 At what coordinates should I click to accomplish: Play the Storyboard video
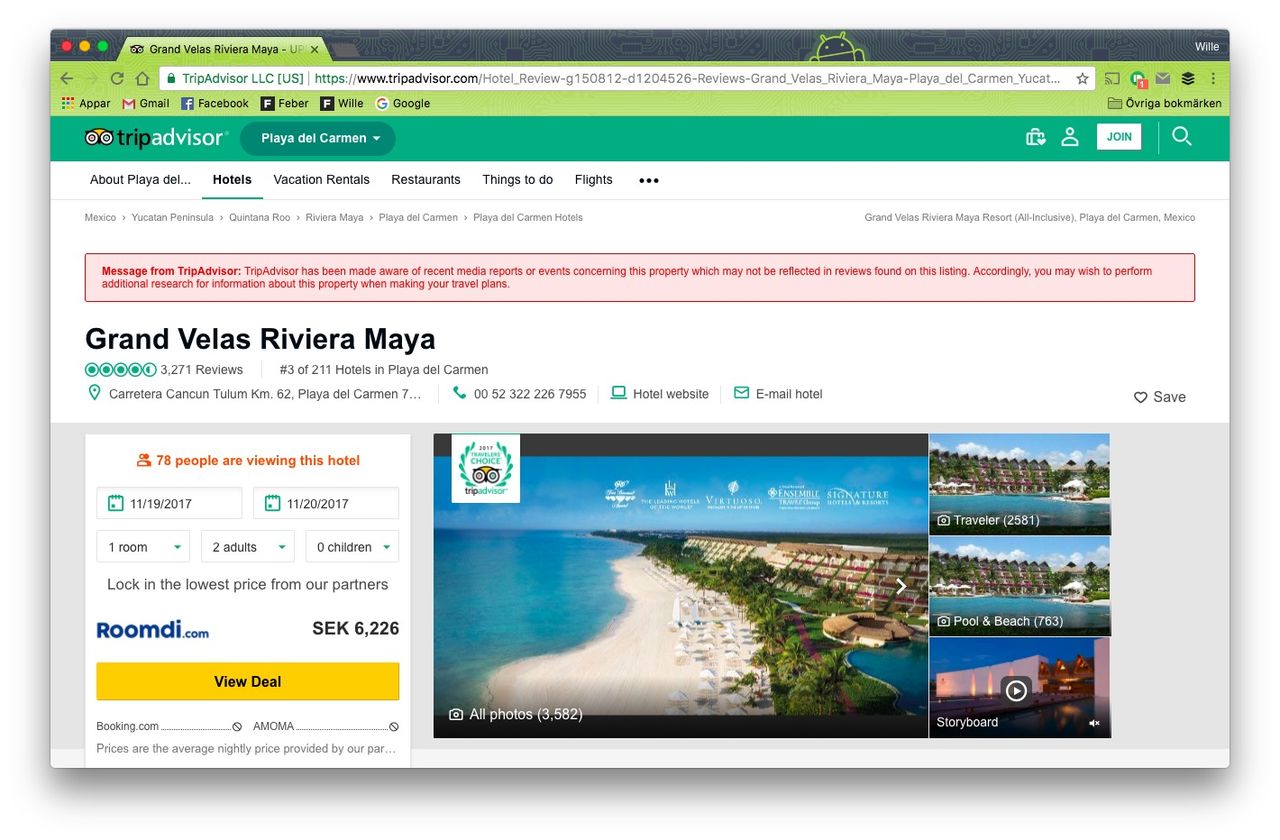(x=1016, y=690)
